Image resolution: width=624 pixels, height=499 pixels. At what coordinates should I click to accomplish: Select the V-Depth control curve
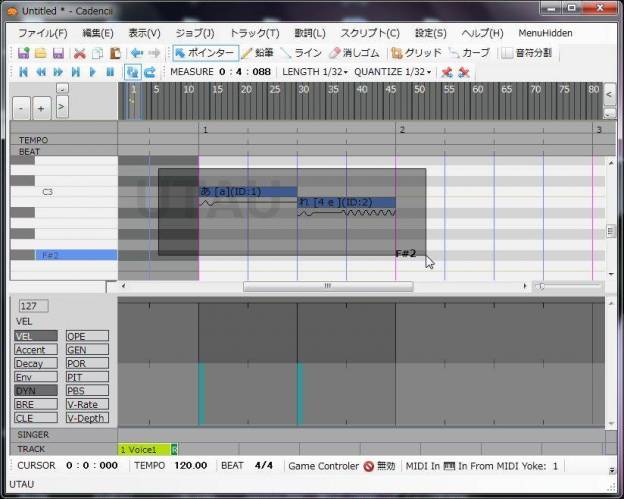tap(87, 418)
